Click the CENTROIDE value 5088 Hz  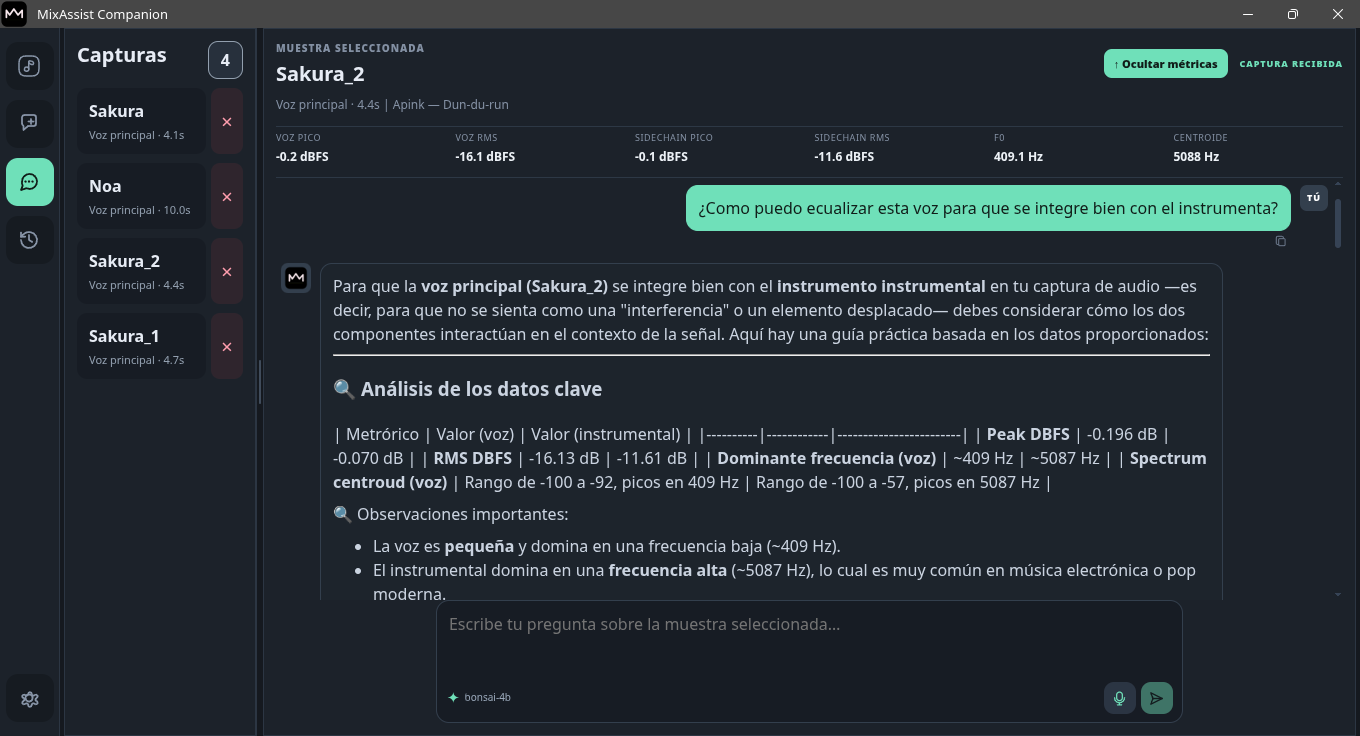click(1196, 157)
